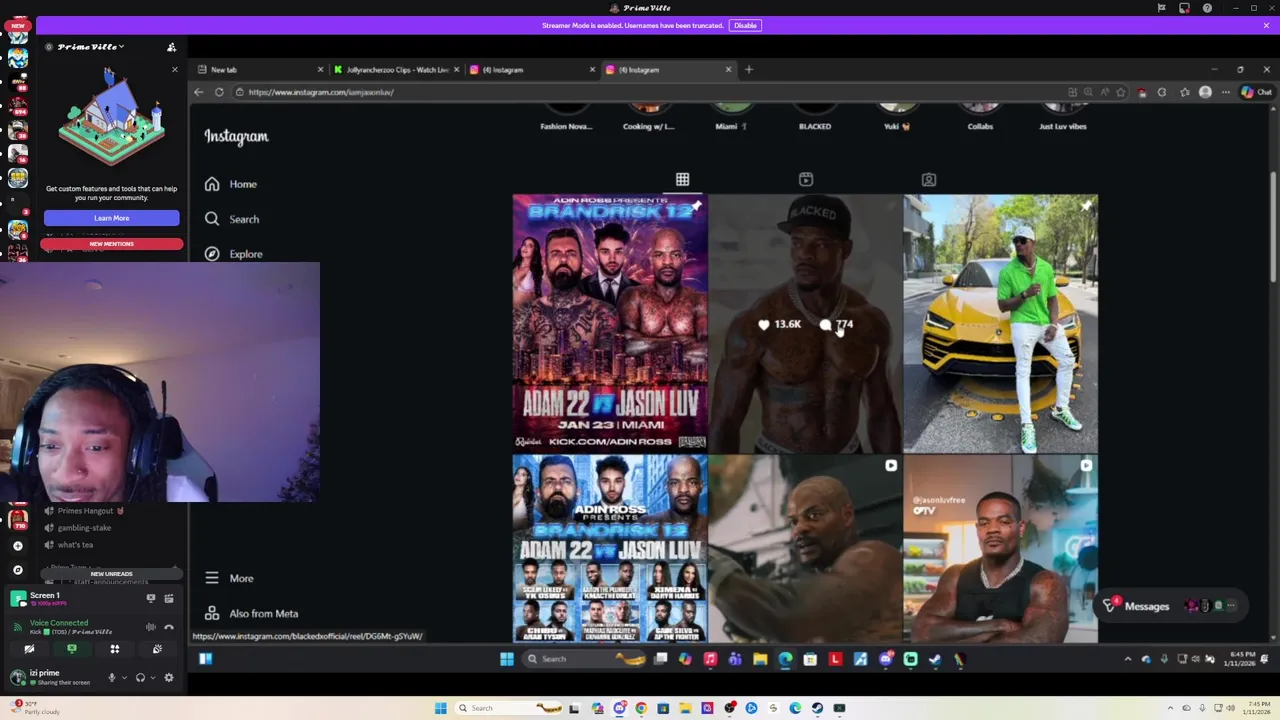
Task: Open the yellow Lamborghini post
Action: (x=1000, y=323)
